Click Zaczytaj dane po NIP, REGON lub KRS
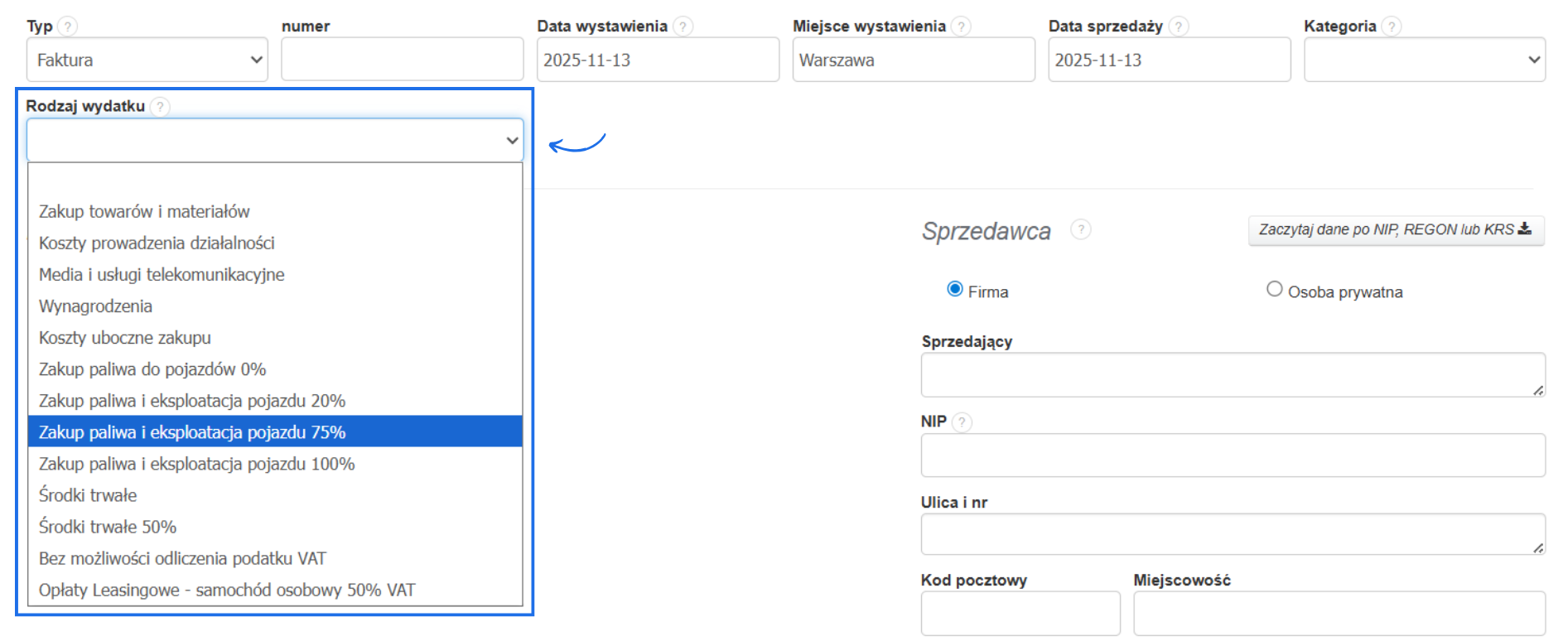 (x=1396, y=229)
